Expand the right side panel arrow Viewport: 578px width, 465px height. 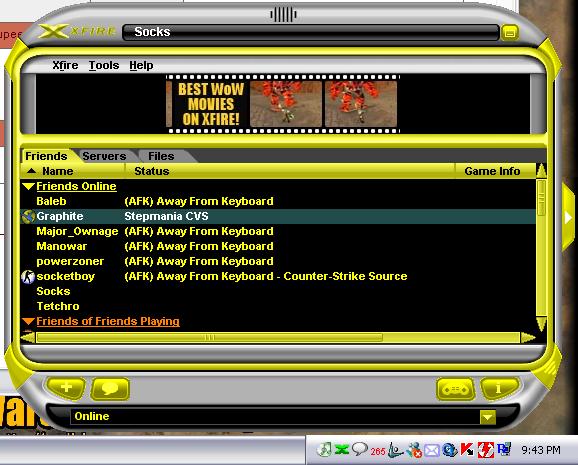coord(568,218)
